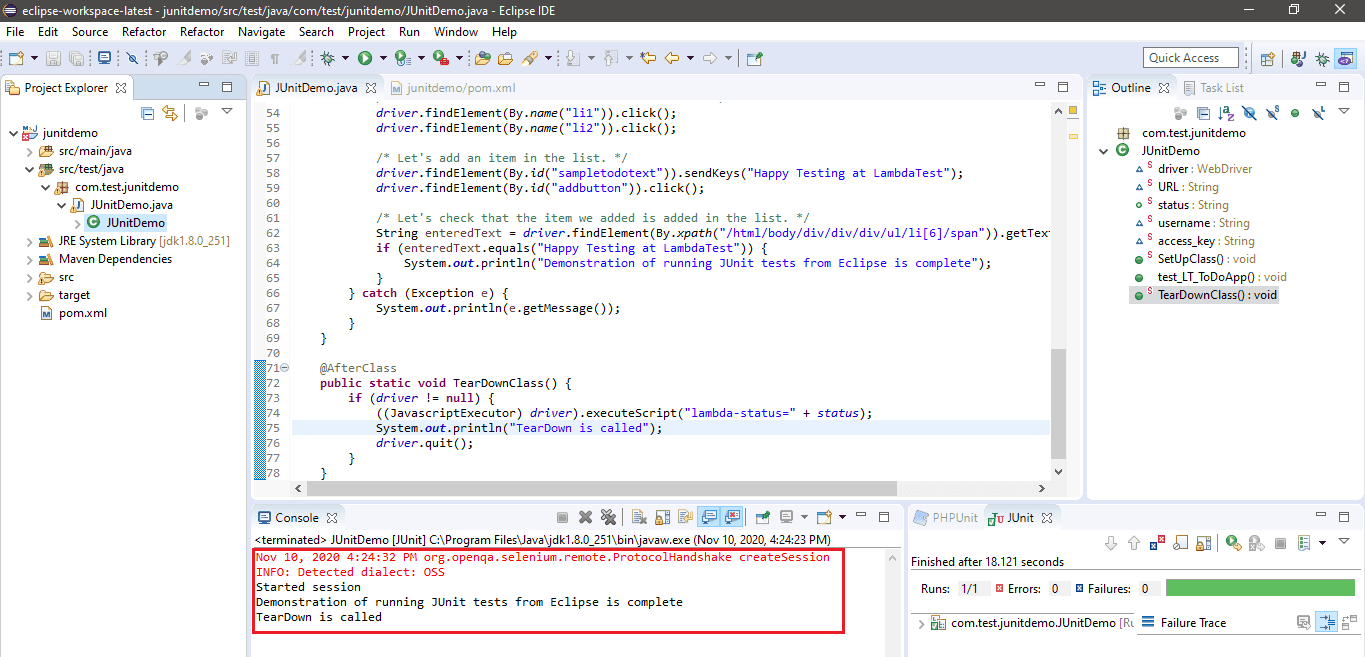
Task: Toggle Link with Editor in Project Explorer
Action: pyautogui.click(x=169, y=113)
